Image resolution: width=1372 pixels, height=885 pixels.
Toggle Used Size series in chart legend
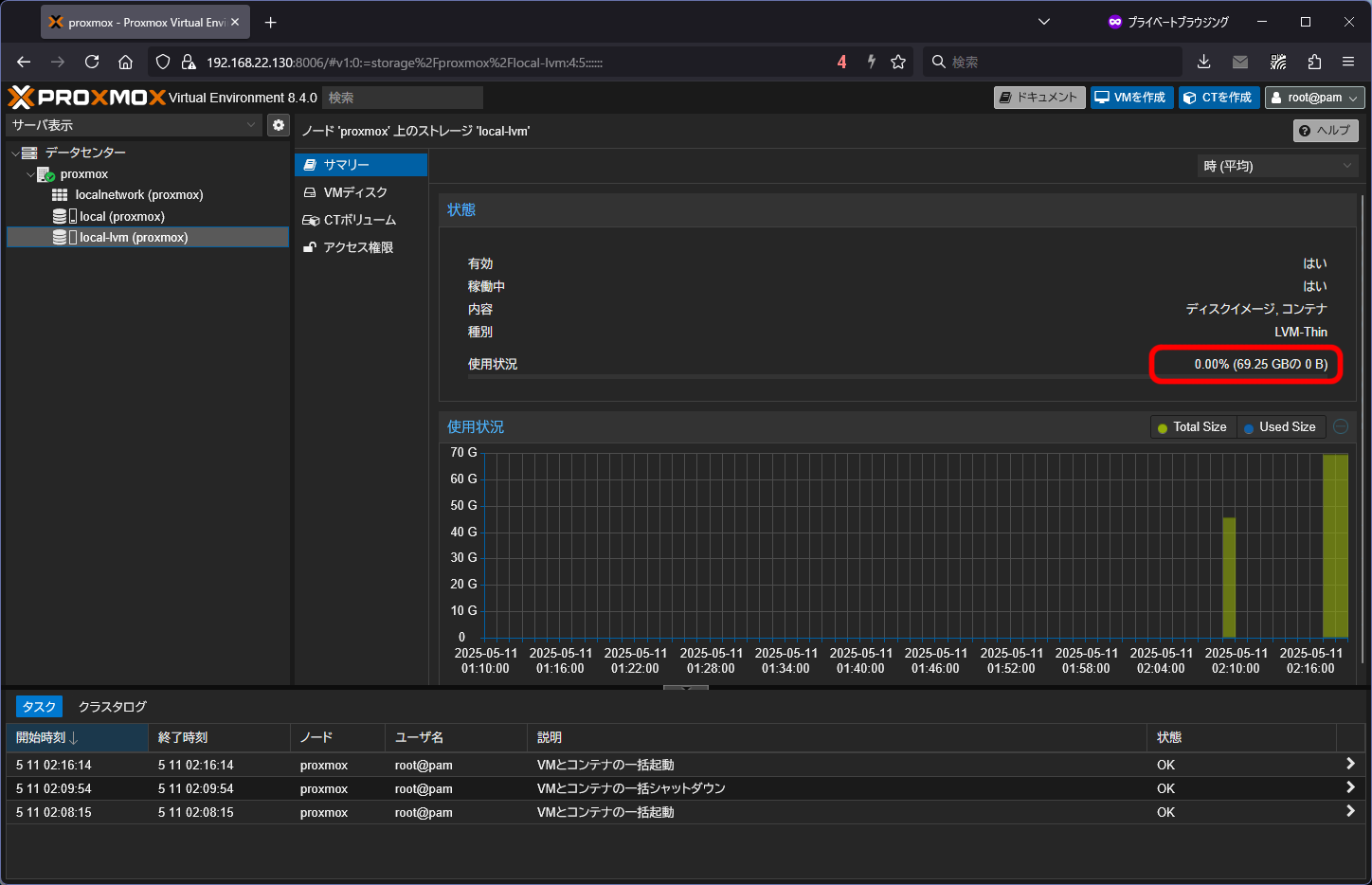(1280, 427)
